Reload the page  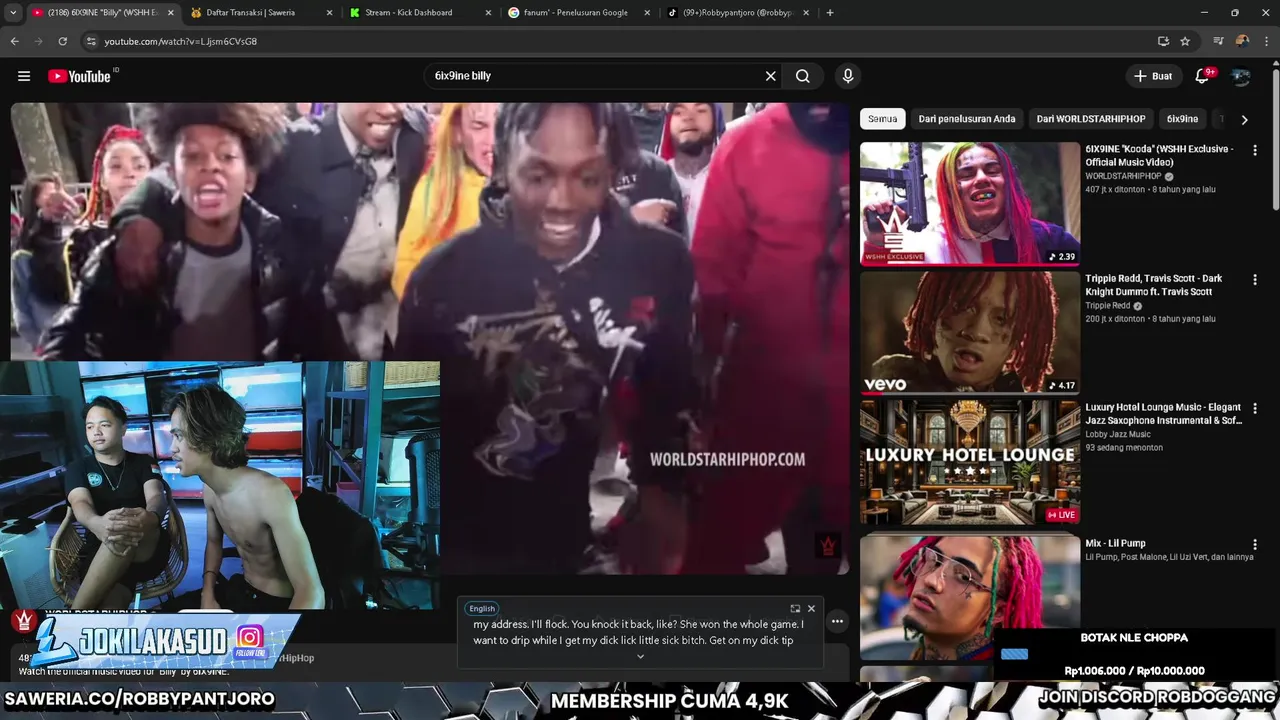(62, 41)
